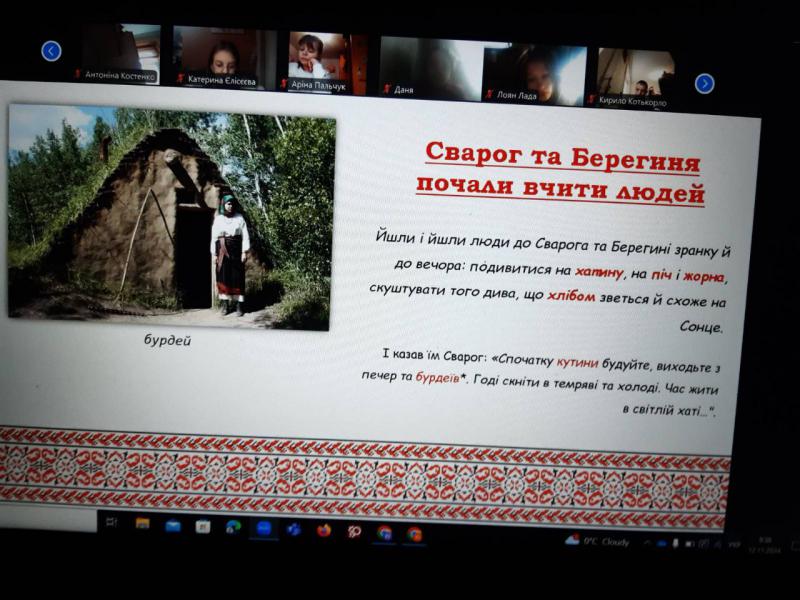Image resolution: width=800 pixels, height=600 pixels.
Task: Open the Chrome profile window on taskbar
Action: [385, 533]
